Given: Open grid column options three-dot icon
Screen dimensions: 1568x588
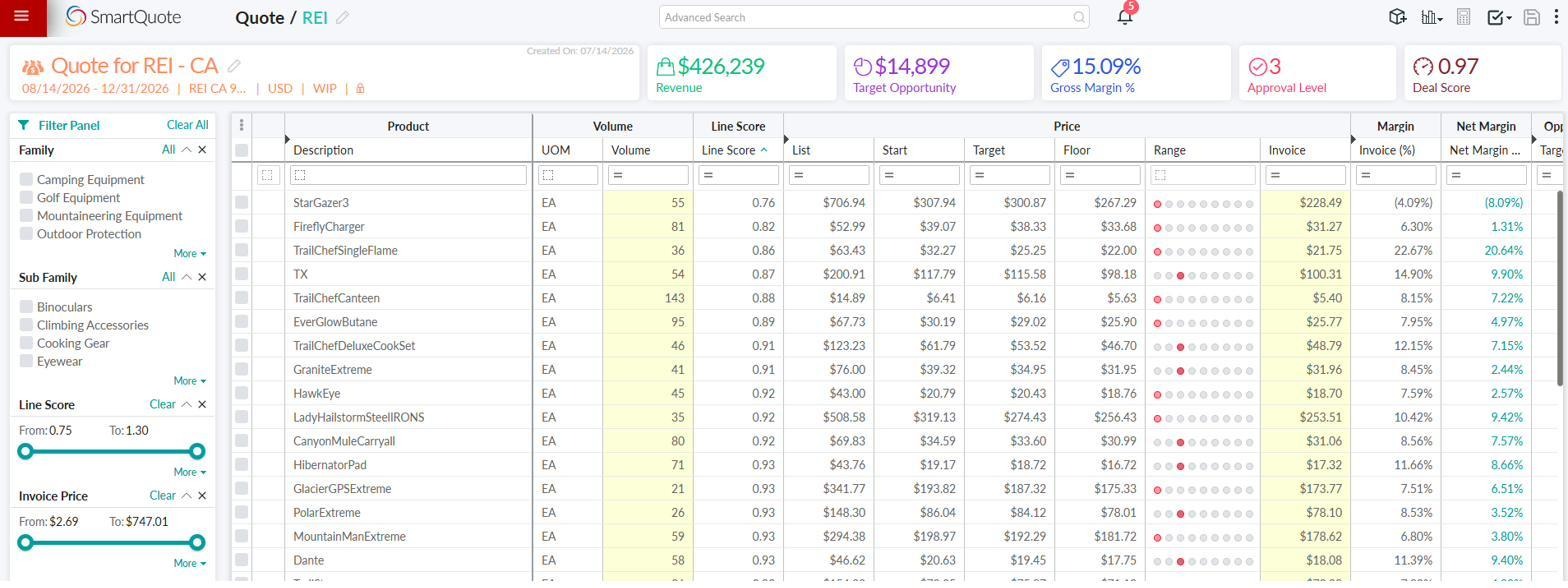Looking at the screenshot, I should (241, 126).
